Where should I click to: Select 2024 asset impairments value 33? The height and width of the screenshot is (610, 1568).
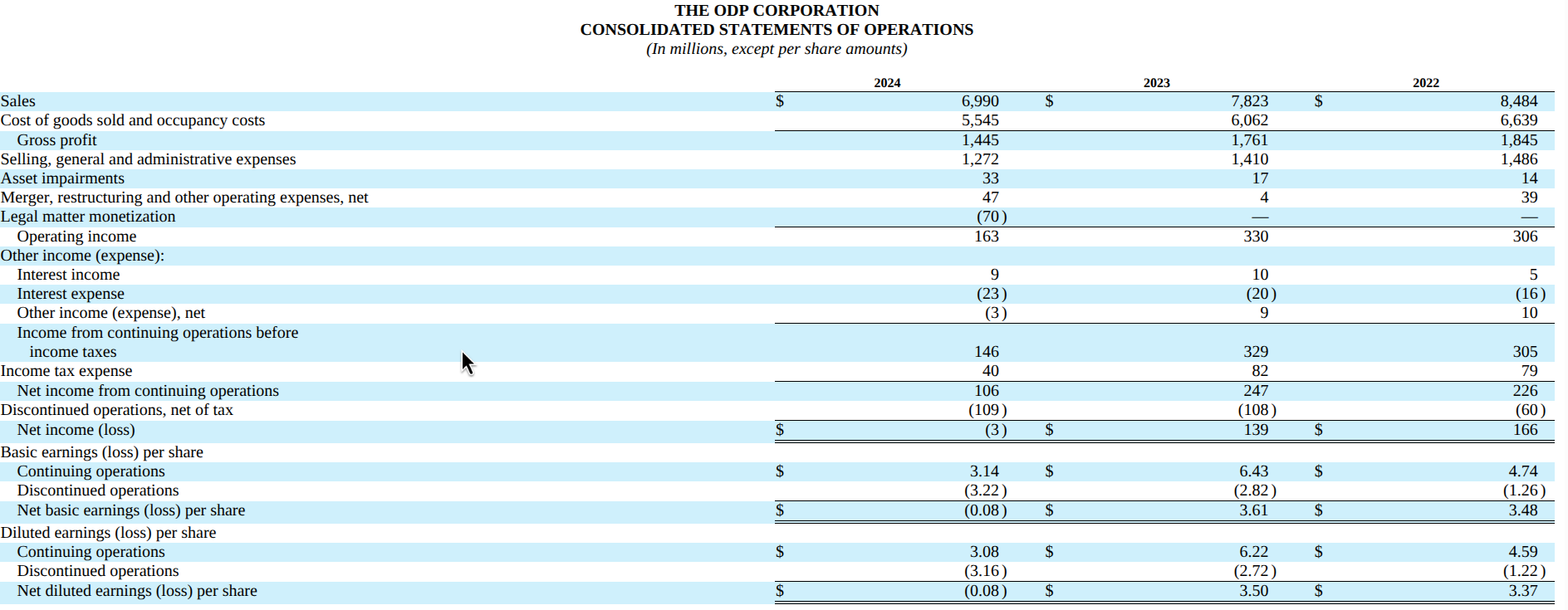pos(990,178)
